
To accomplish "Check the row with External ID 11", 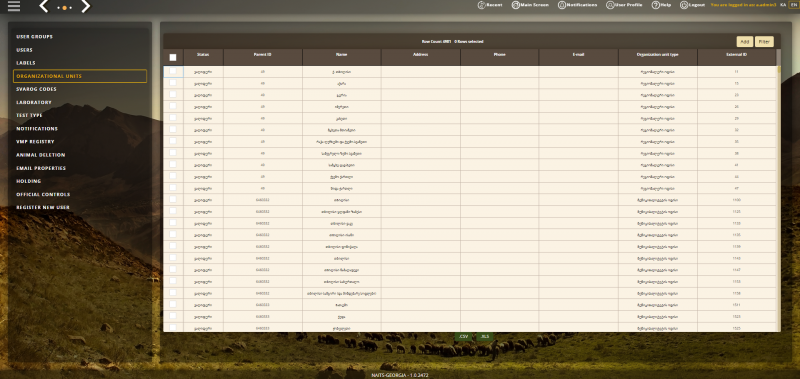I will pos(173,71).
